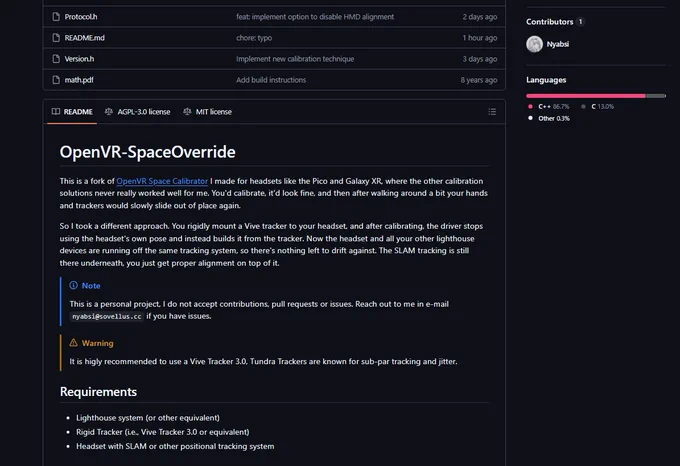Click the 'Rigid Tracker' requirement bullet
The height and width of the screenshot is (466, 680).
pos(163,432)
